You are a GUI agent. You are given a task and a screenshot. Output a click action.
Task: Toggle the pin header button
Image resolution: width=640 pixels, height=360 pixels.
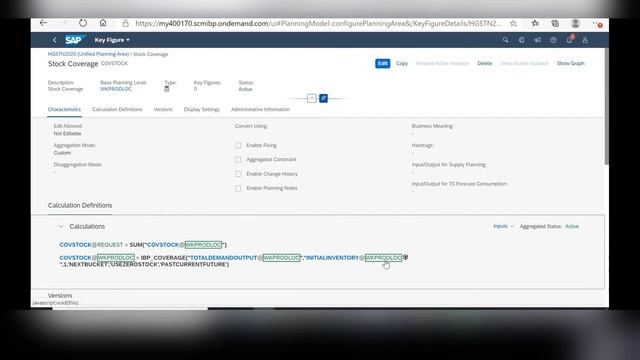point(323,98)
